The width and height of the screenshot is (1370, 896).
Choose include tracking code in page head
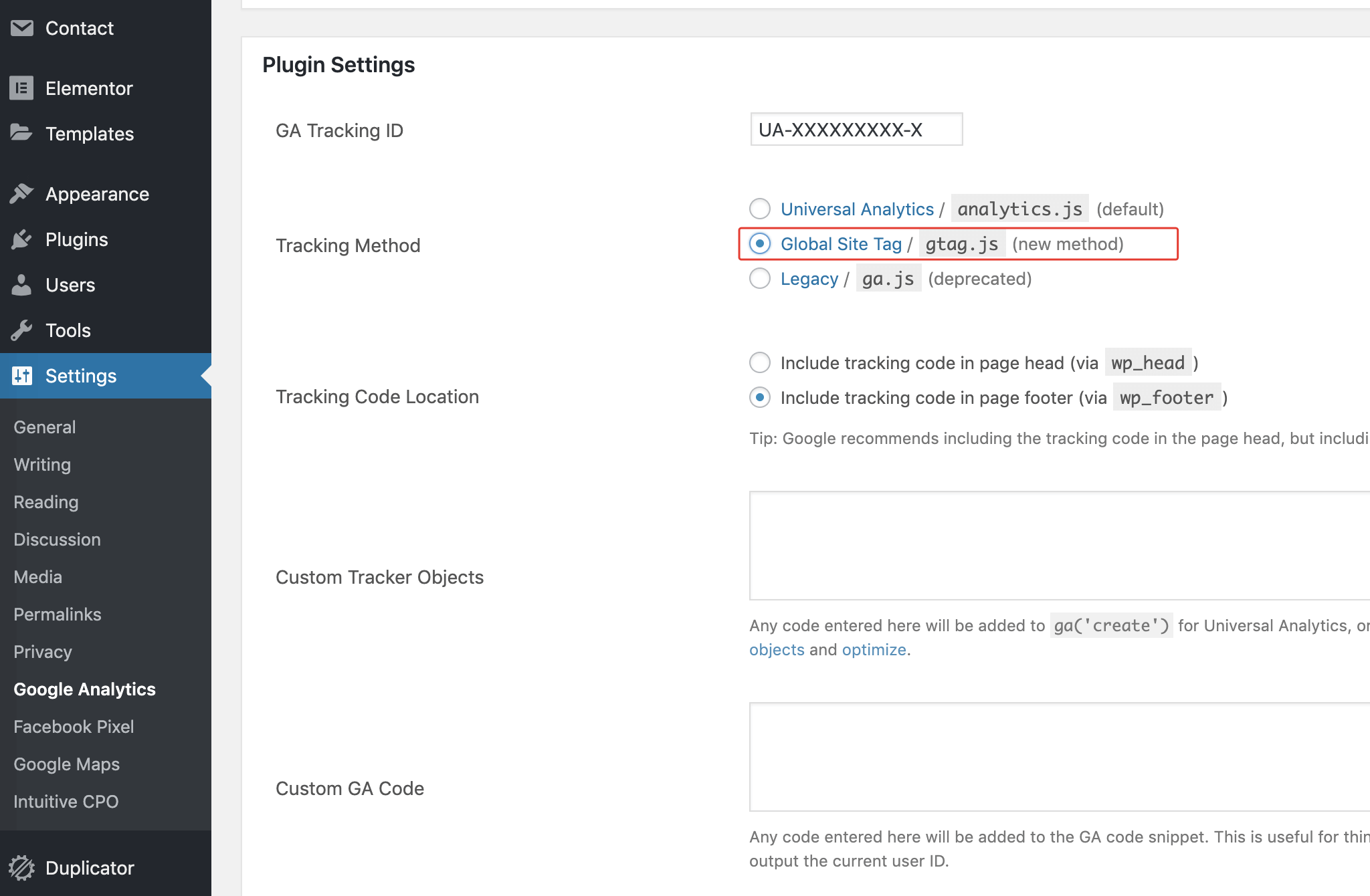[760, 363]
